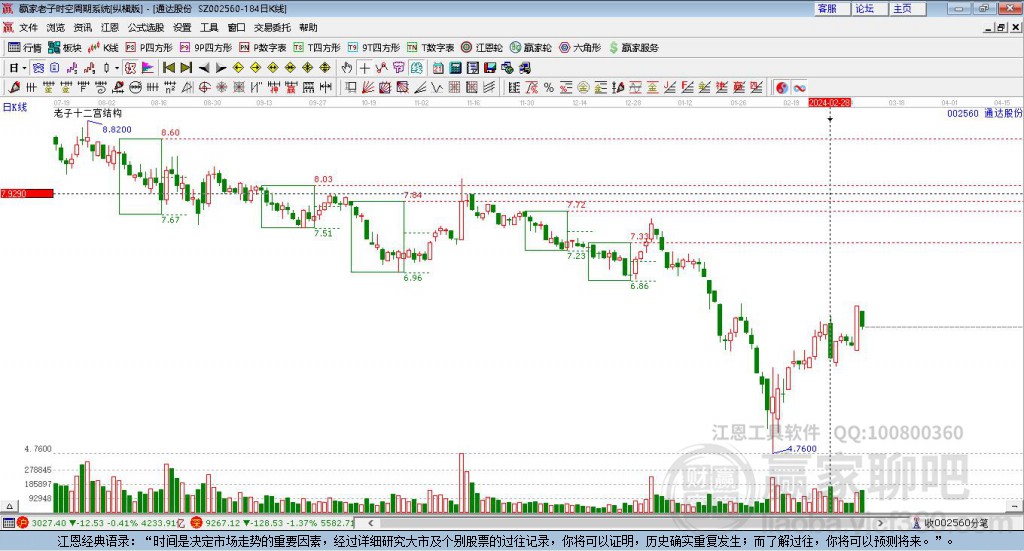Image resolution: width=1024 pixels, height=551 pixels.
Task: Toggle the crosshair cursor tool
Action: pos(364,68)
